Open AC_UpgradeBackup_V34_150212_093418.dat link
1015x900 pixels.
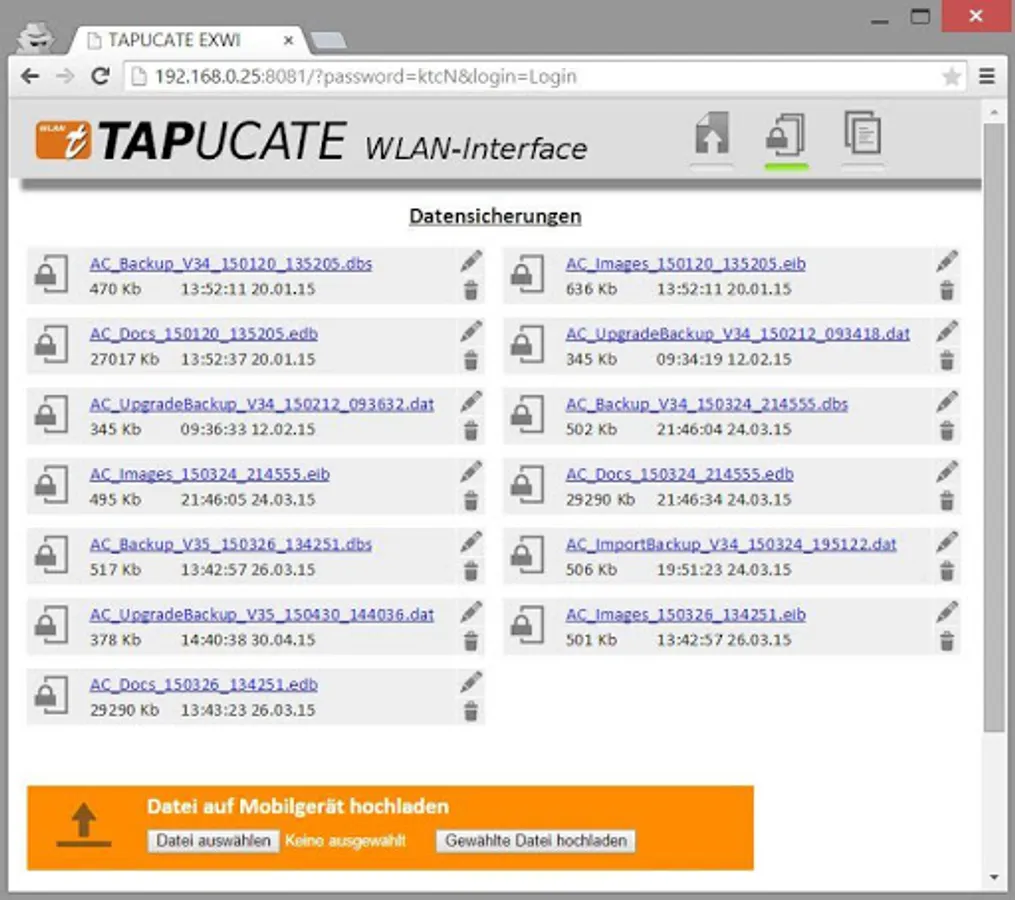[737, 333]
